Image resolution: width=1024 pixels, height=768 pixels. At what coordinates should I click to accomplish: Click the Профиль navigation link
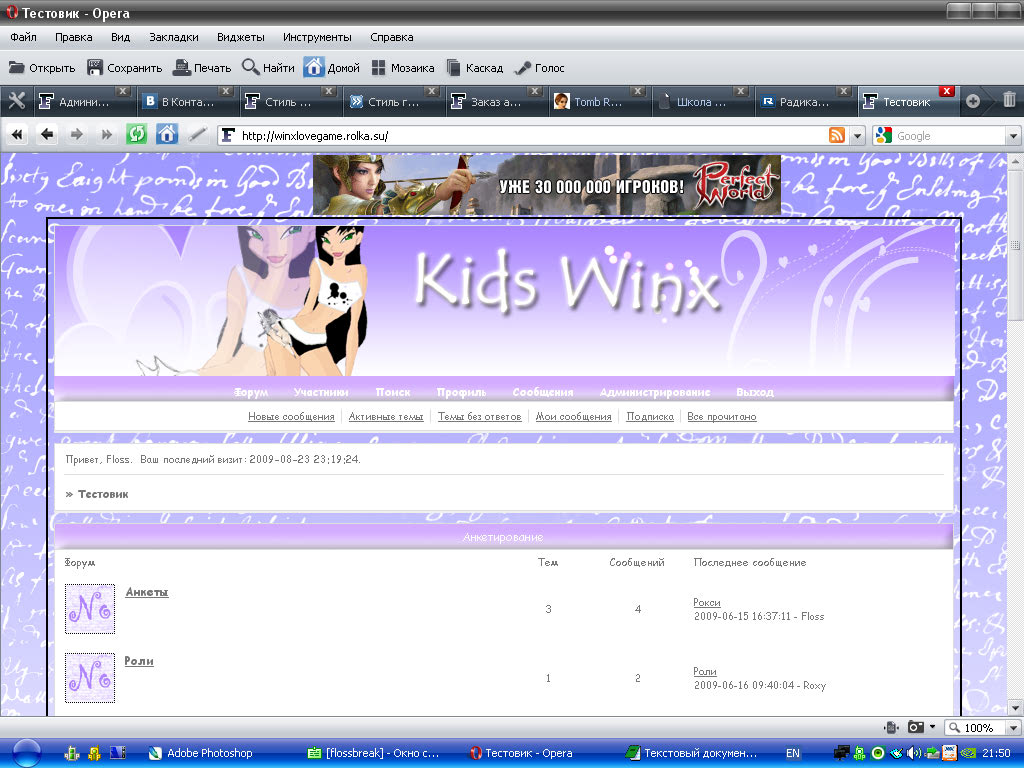pos(461,392)
